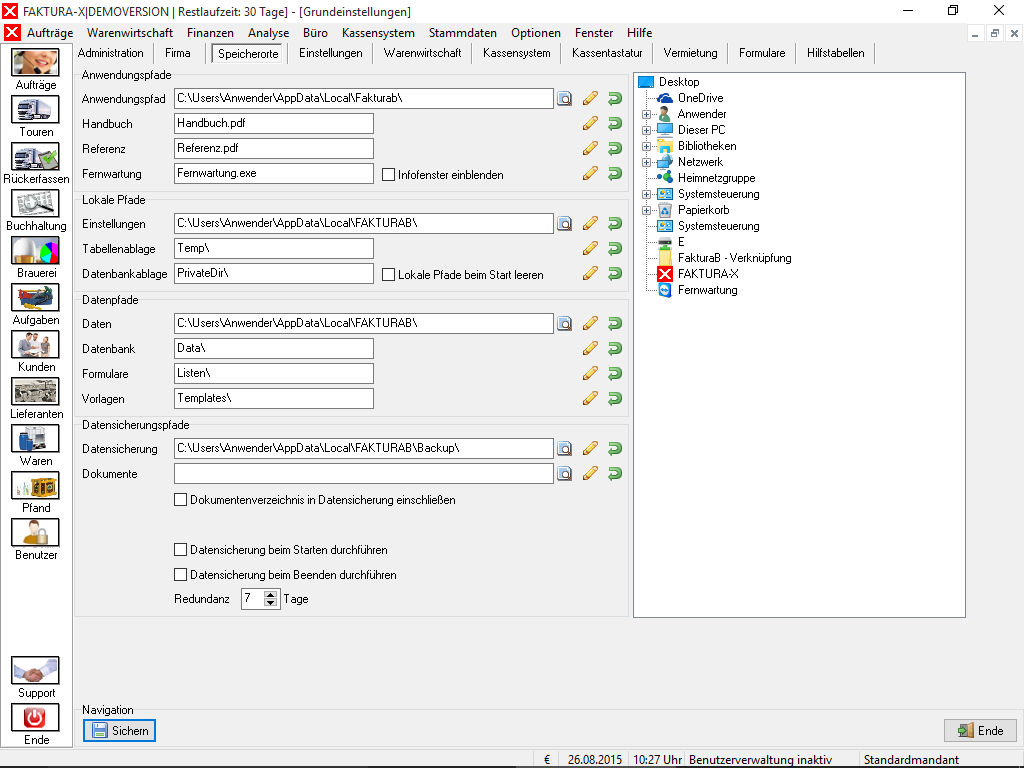Reset the Referenz path with green arrow
1024x768 pixels.
pos(615,148)
